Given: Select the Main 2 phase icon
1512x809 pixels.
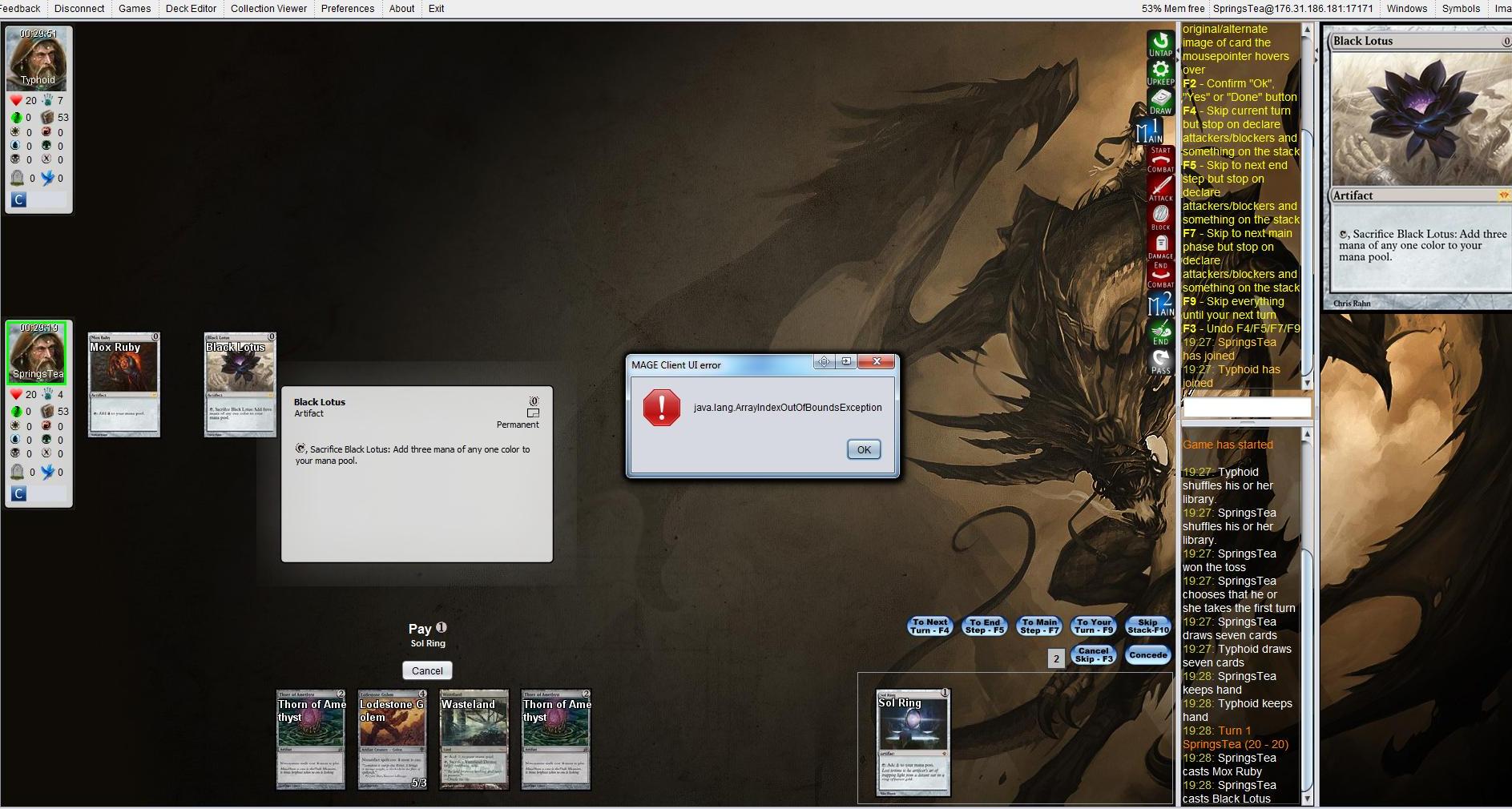Looking at the screenshot, I should pos(1160,304).
